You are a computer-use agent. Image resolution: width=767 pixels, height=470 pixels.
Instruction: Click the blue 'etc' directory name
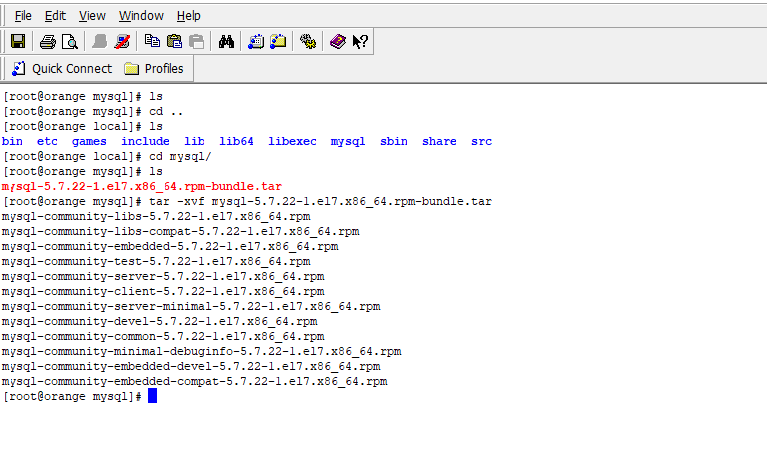47,141
